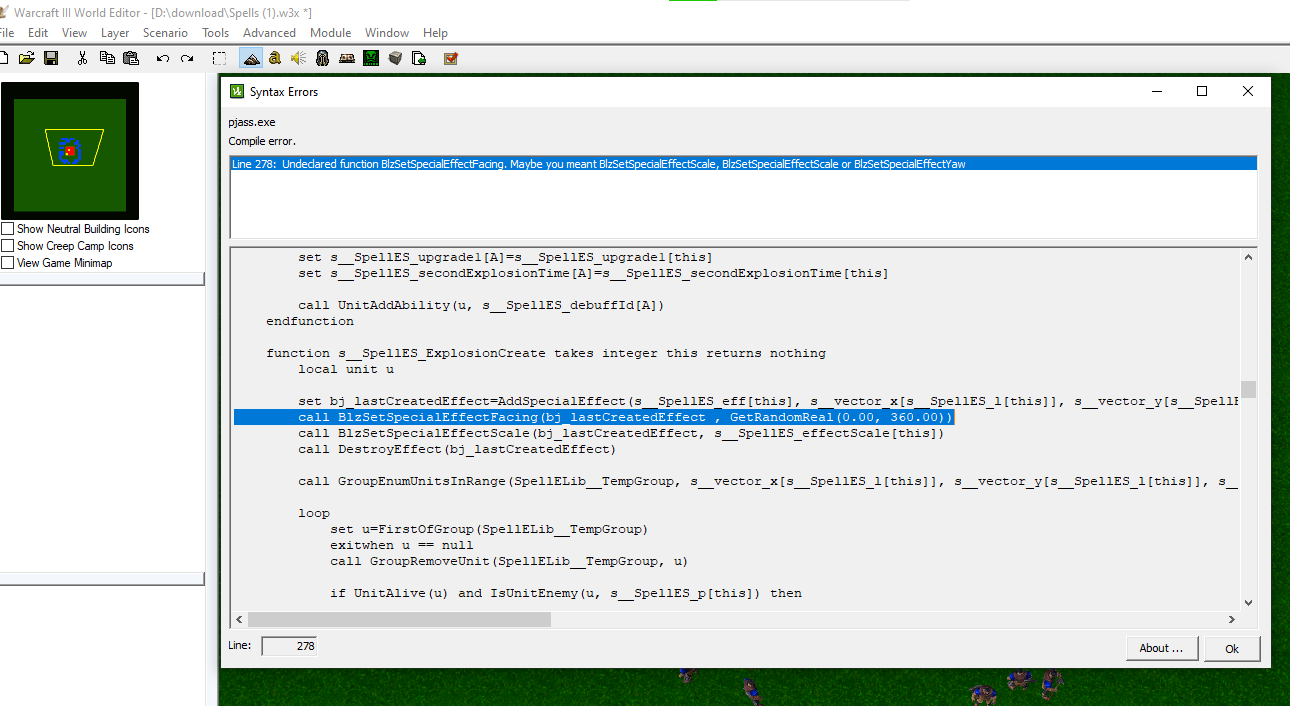Click the UnitAddAbility call line
Viewport: 1290px width, 706px height.
coord(481,305)
